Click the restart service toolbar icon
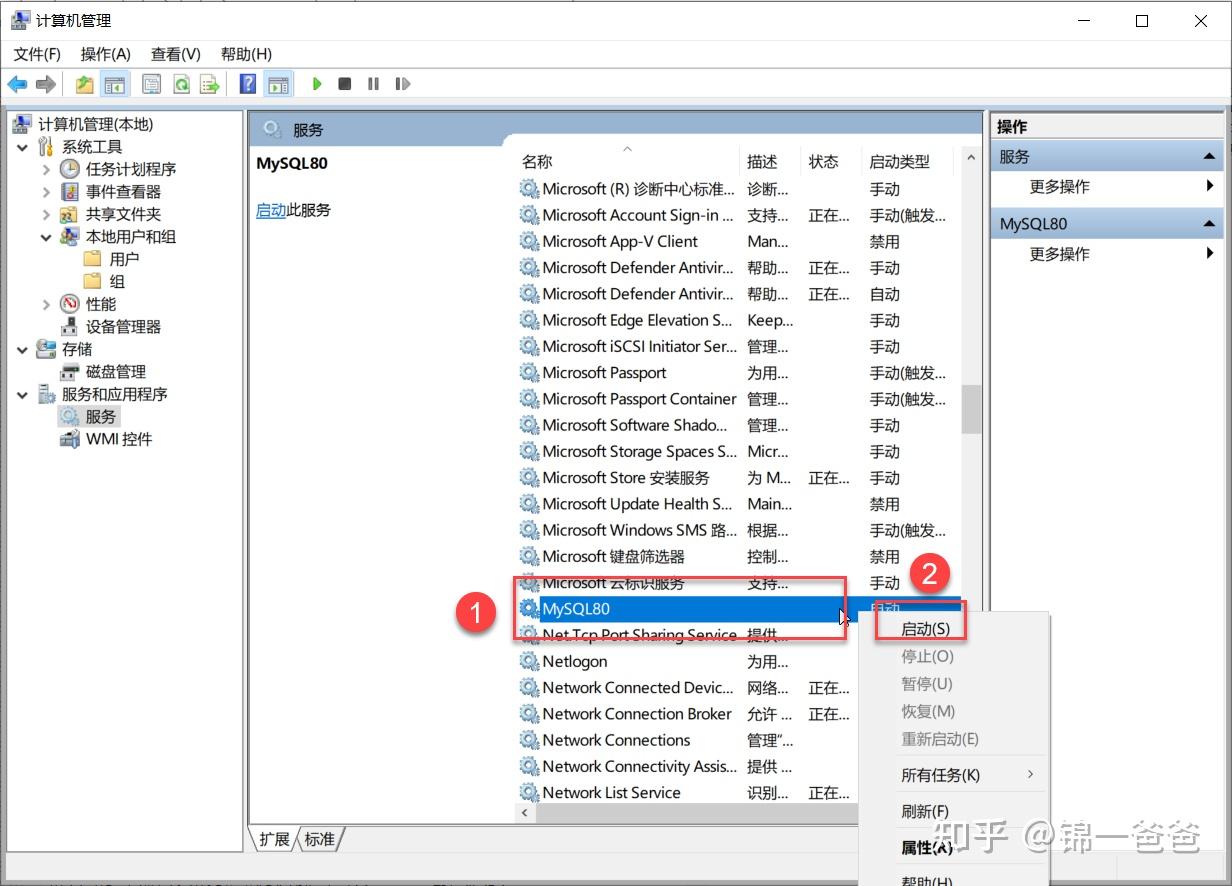 tap(402, 83)
